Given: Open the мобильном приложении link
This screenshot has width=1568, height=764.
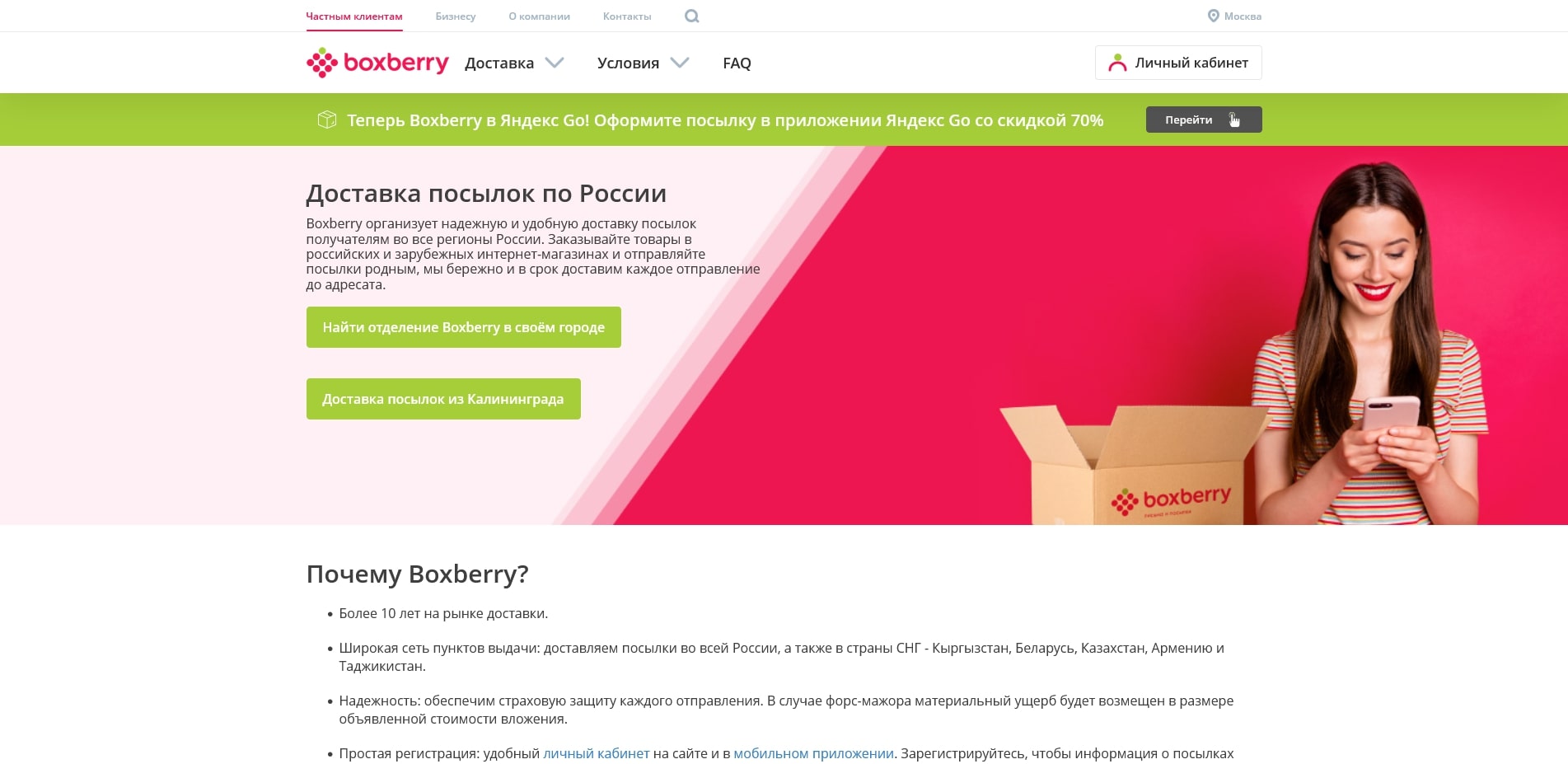Looking at the screenshot, I should pos(812,752).
